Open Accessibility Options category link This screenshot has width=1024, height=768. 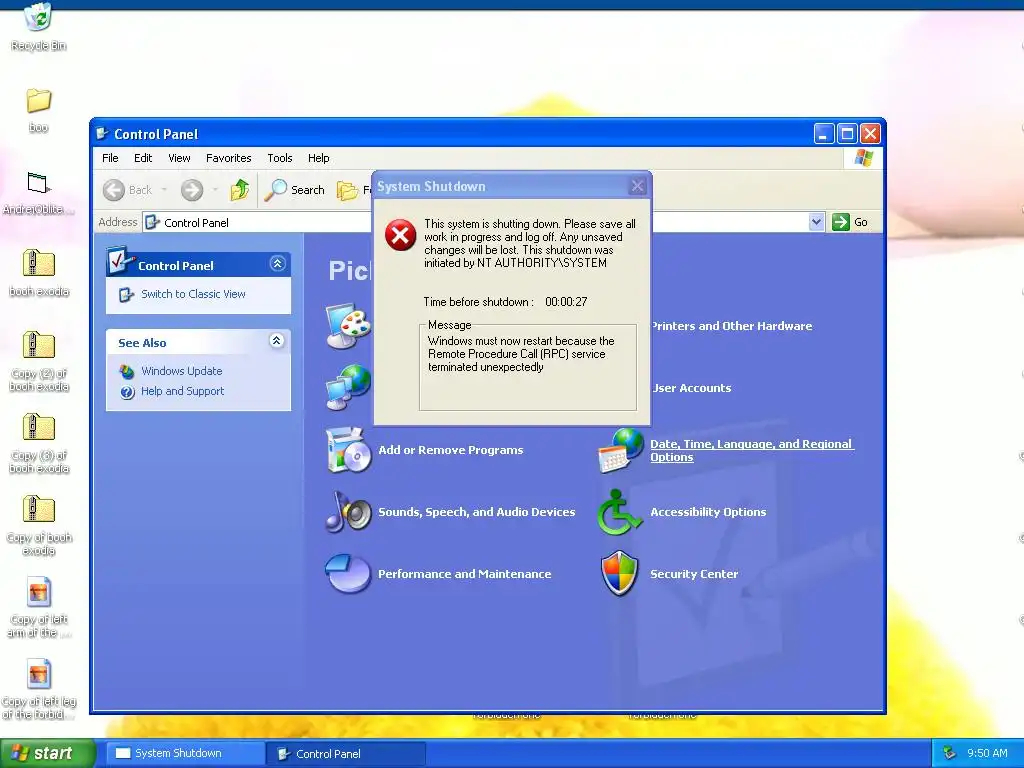708,512
